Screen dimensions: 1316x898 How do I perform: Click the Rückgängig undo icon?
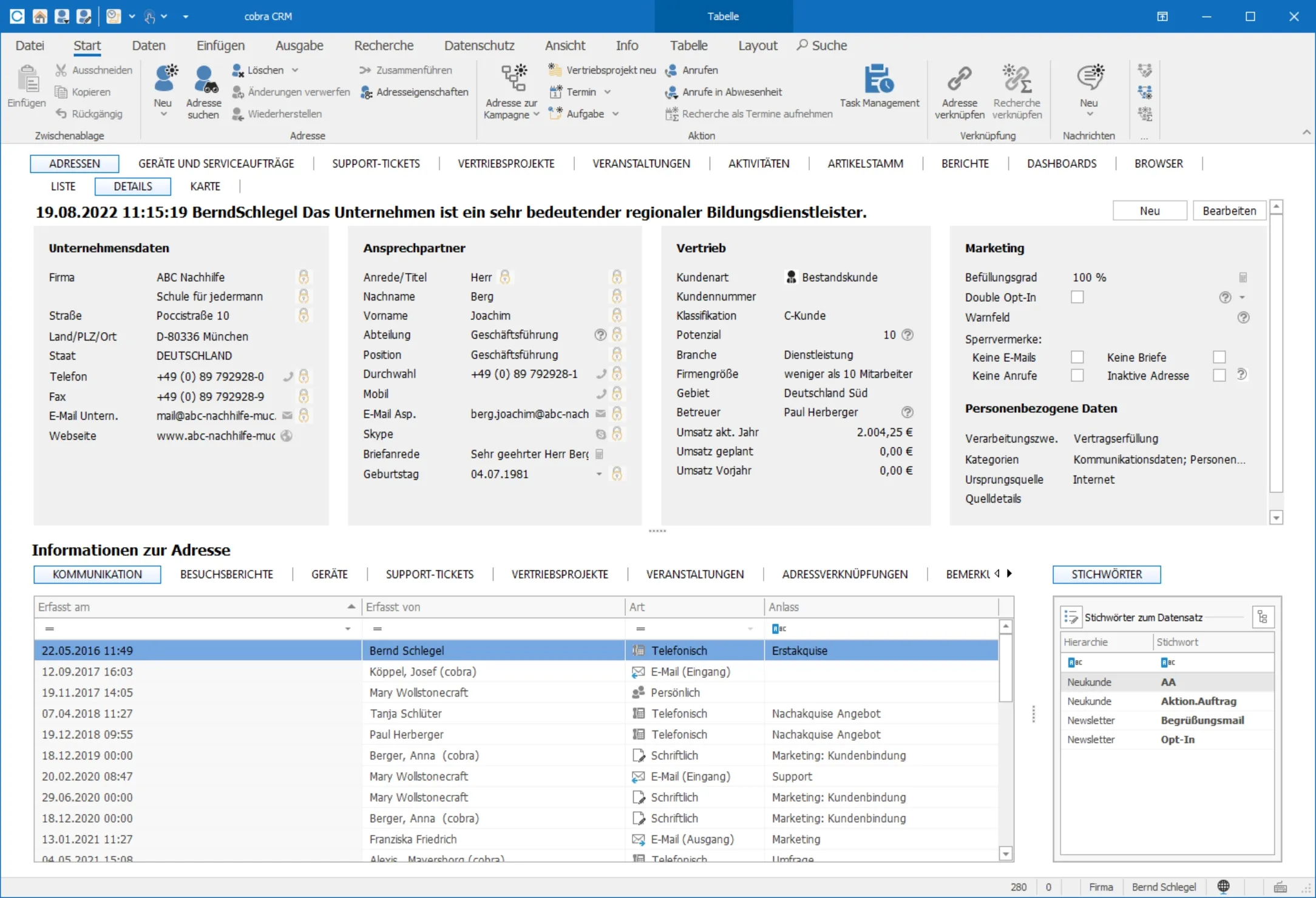pos(61,114)
